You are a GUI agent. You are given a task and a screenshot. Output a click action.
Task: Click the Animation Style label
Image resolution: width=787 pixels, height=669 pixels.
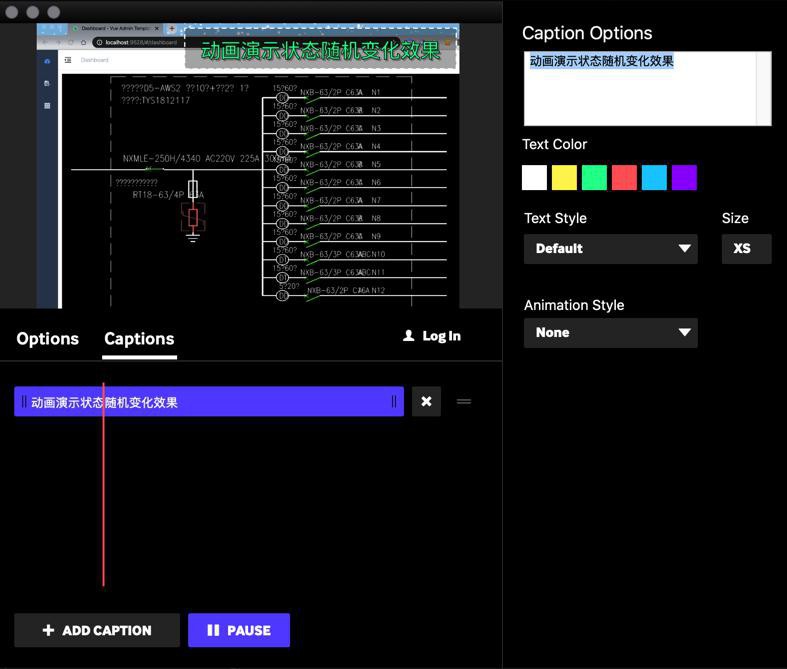(x=574, y=305)
